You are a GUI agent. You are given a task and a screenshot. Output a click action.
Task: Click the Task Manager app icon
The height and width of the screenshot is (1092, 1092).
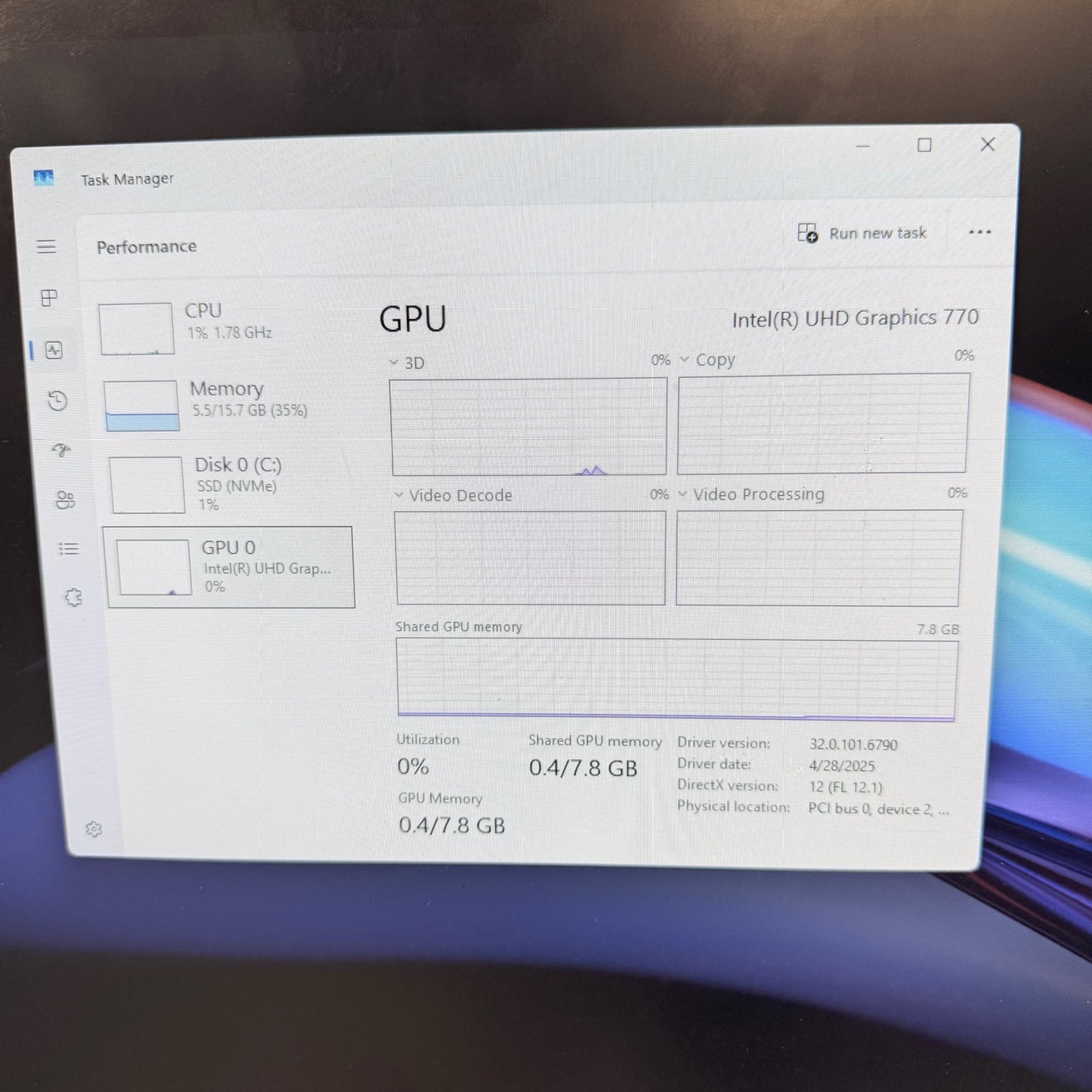tap(44, 178)
